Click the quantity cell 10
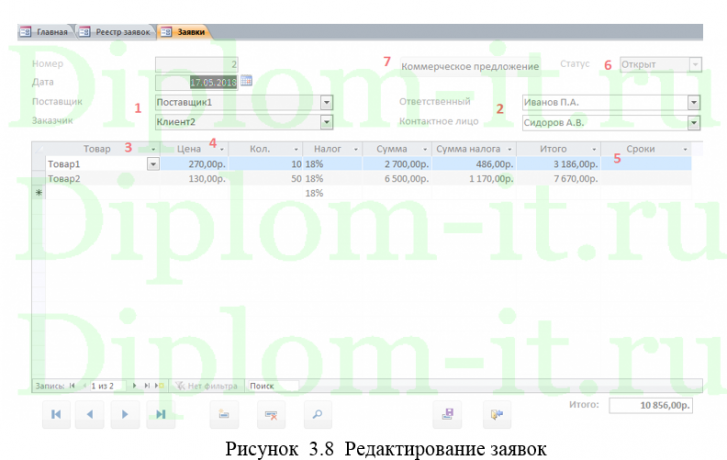Image resolution: width=727 pixels, height=460 pixels. pos(266,164)
